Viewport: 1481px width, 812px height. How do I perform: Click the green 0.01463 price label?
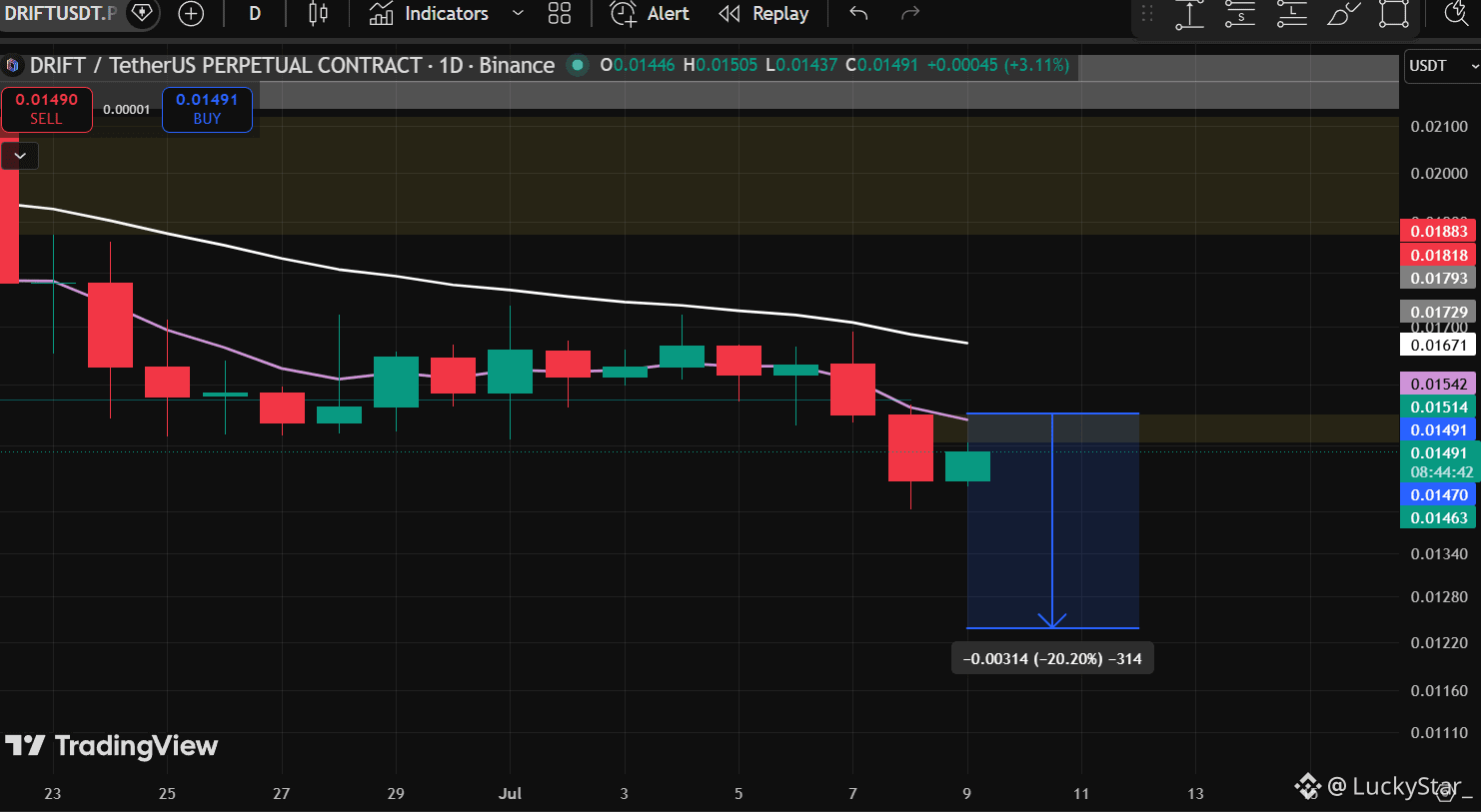coord(1438,518)
